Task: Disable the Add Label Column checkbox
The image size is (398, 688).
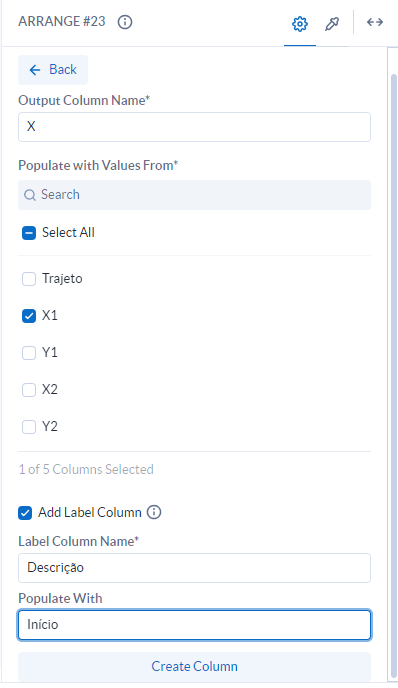Action: pos(25,512)
